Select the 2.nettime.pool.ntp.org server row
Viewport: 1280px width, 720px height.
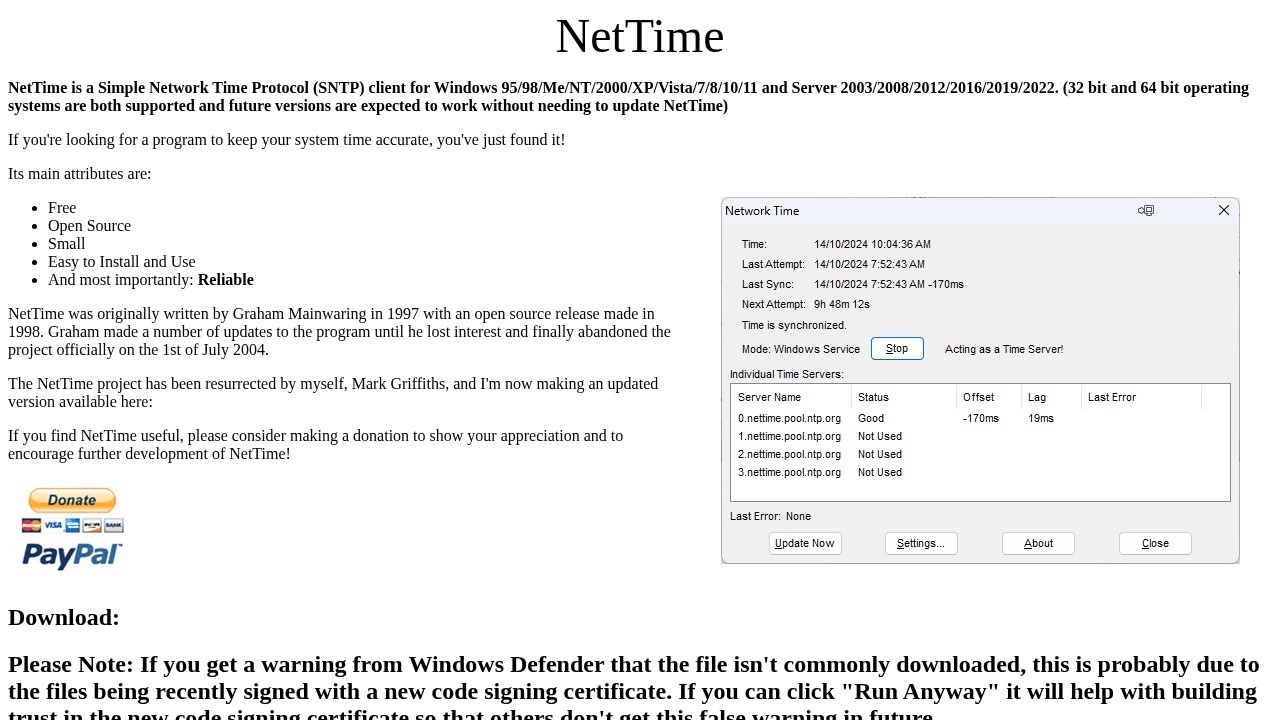[980, 454]
